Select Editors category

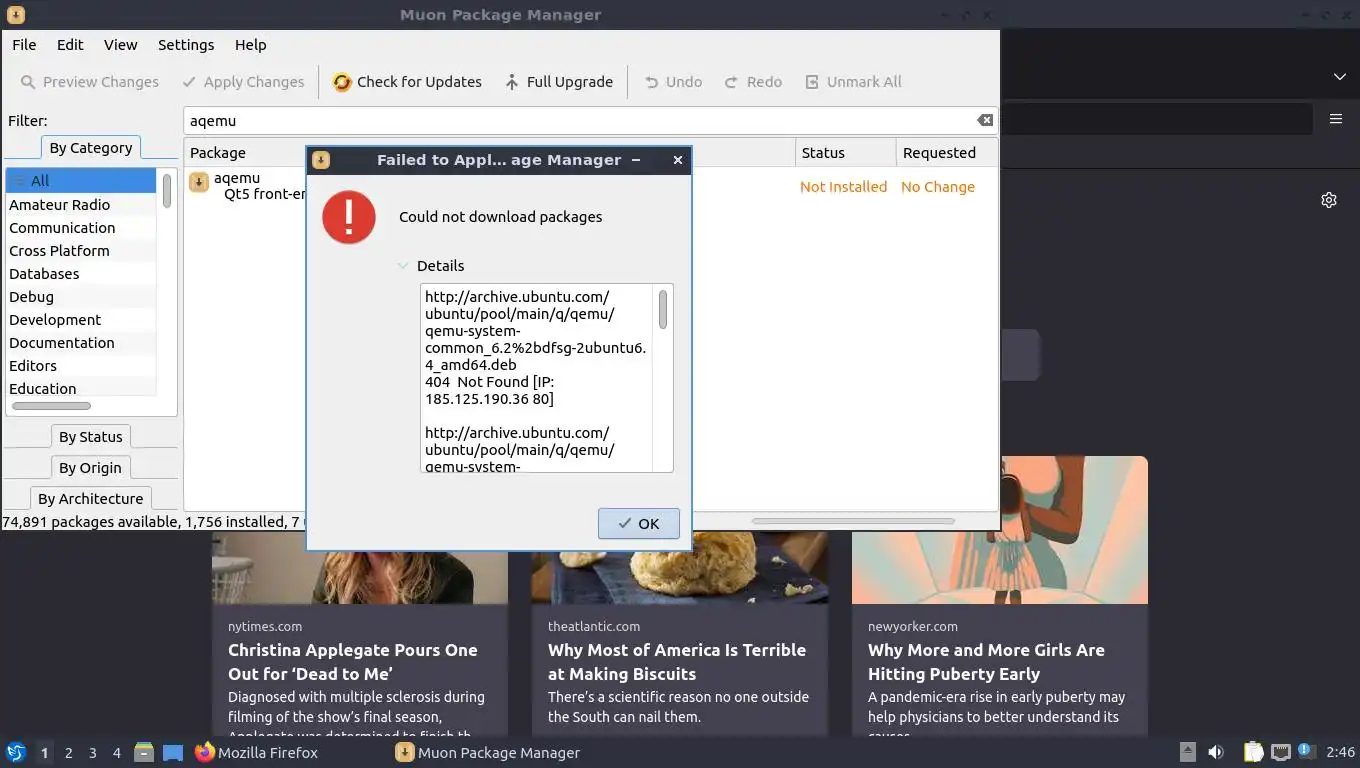click(81, 366)
